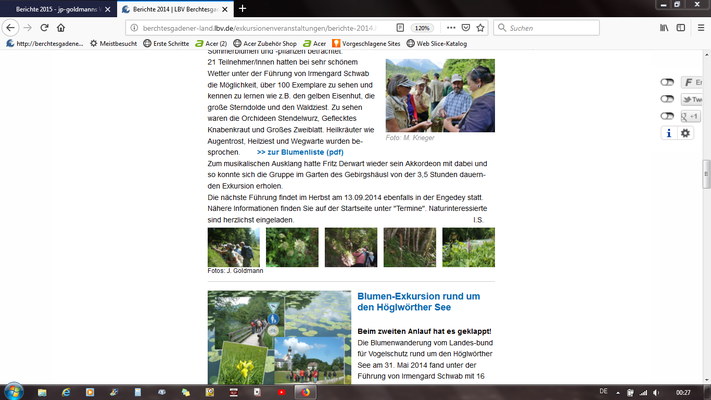Show site information in address bar
The height and width of the screenshot is (400, 711).
(x=134, y=28)
